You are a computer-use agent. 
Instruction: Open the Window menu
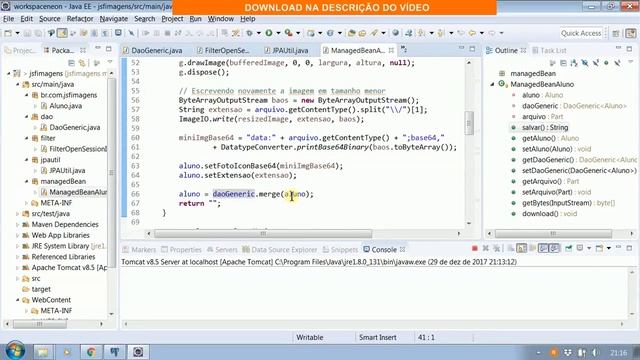click(x=221, y=19)
